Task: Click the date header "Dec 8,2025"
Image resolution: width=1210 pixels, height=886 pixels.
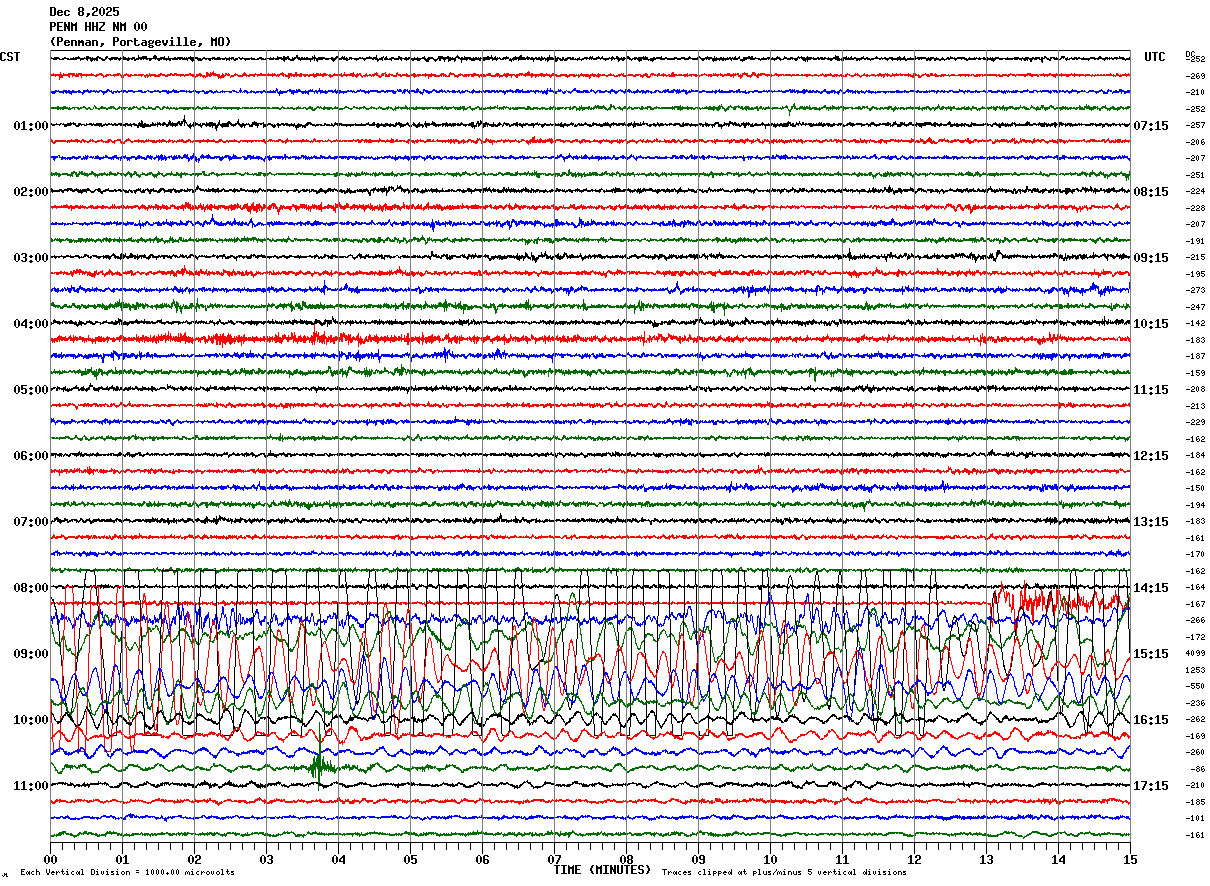Action: (x=84, y=12)
